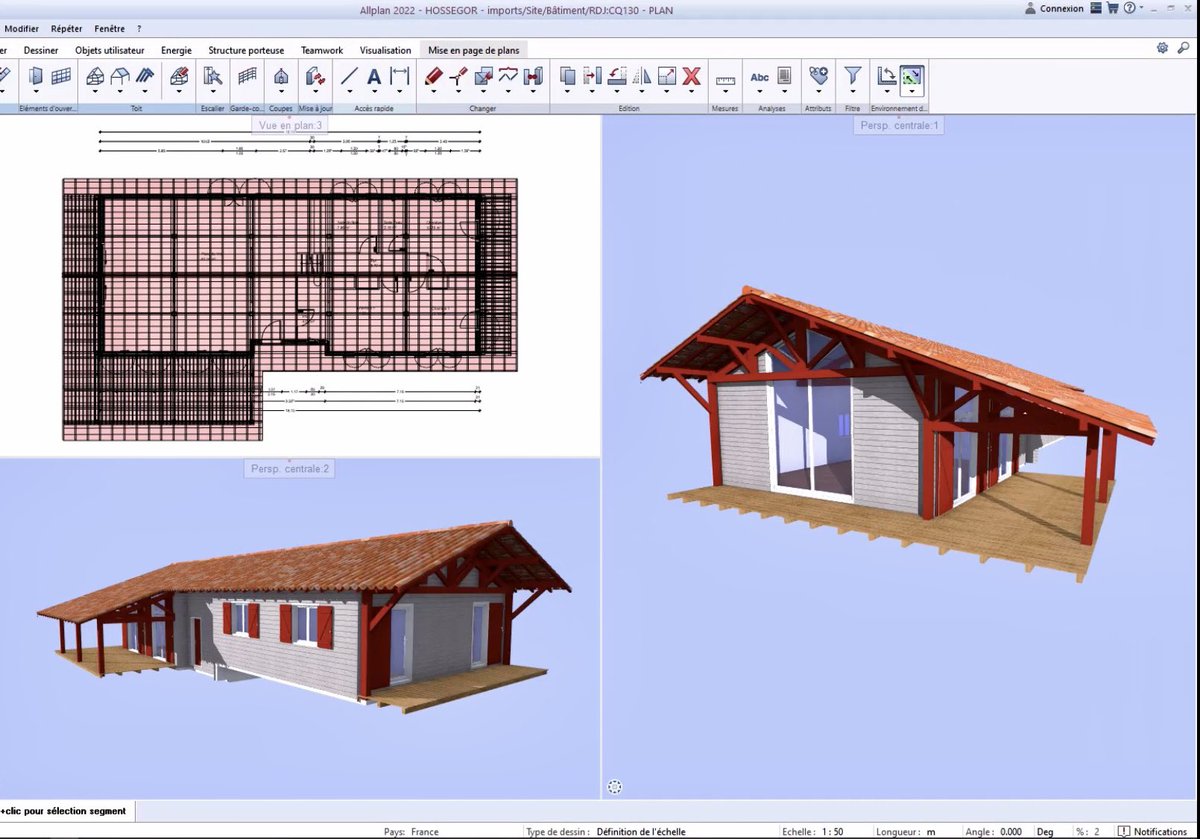The image size is (1200, 839).
Task: Expand dropdown arrow under Delete X icon
Action: point(691,93)
